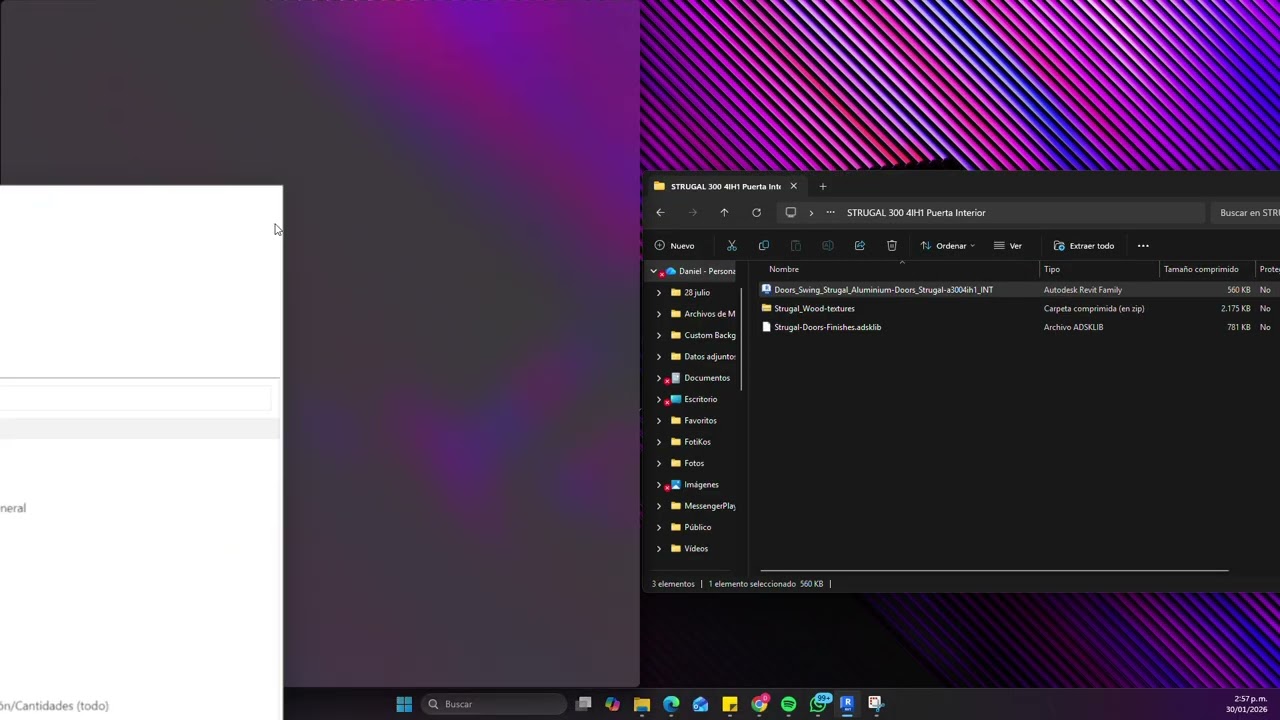Open the Videos folder in sidebar
1280x720 pixels.
coord(696,549)
